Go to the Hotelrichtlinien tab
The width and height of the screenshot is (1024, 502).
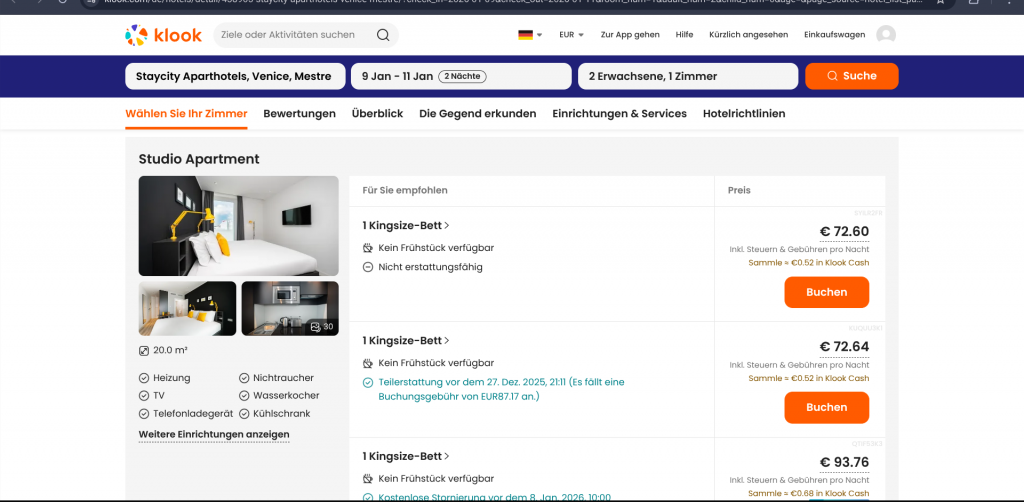[744, 114]
